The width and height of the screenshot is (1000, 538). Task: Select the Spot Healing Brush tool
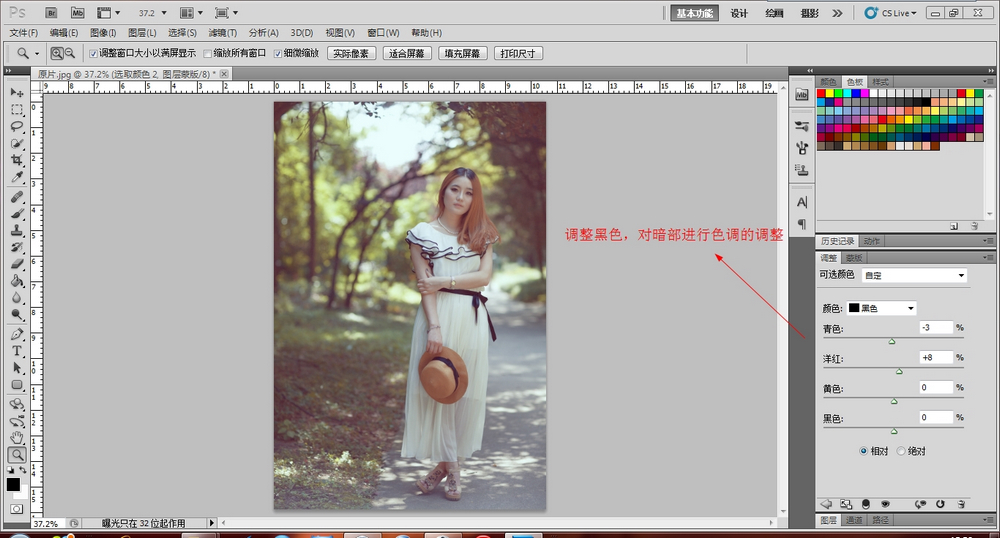[x=16, y=197]
